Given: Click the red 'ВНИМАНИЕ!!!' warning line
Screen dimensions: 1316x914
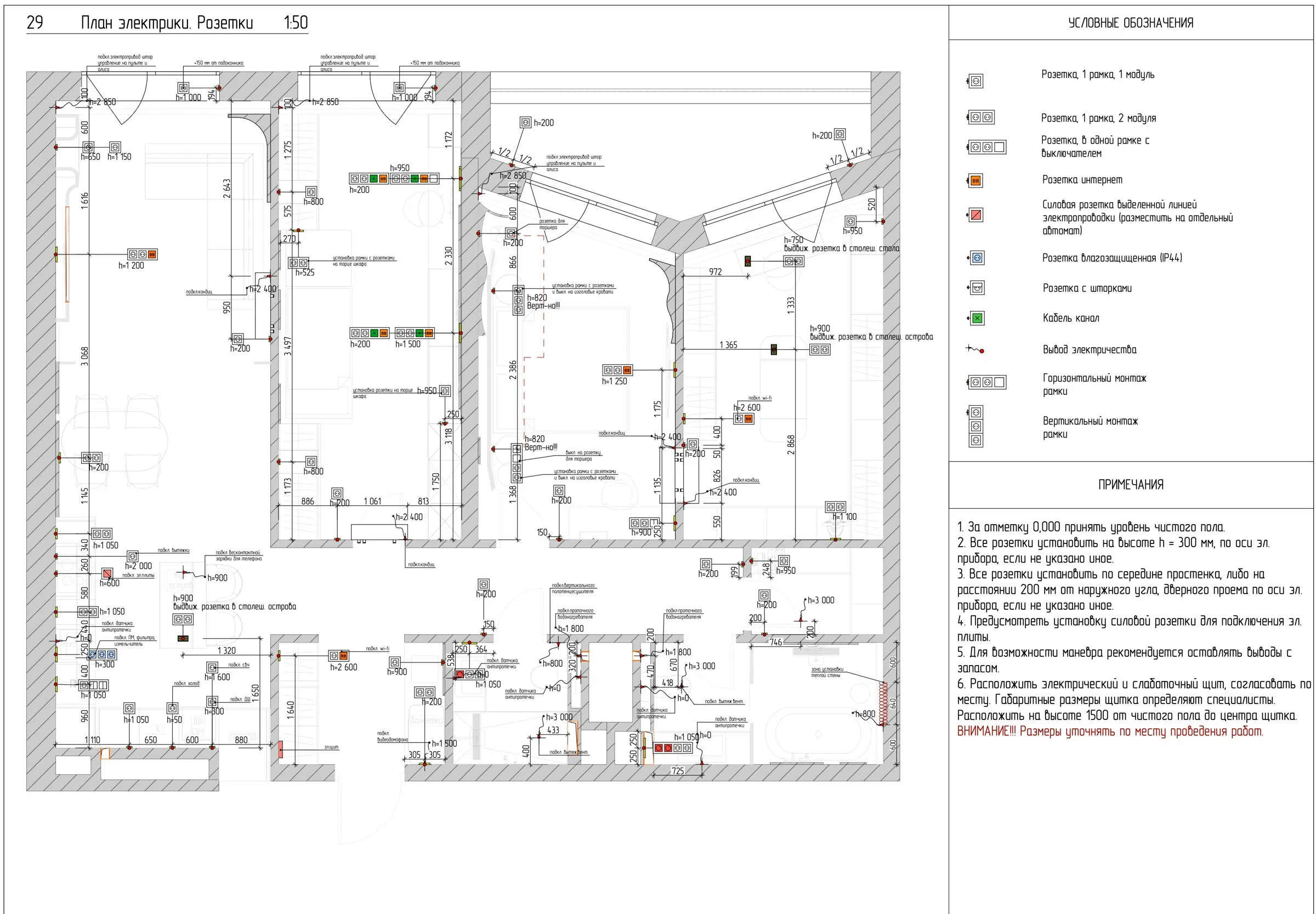Looking at the screenshot, I should (1110, 731).
